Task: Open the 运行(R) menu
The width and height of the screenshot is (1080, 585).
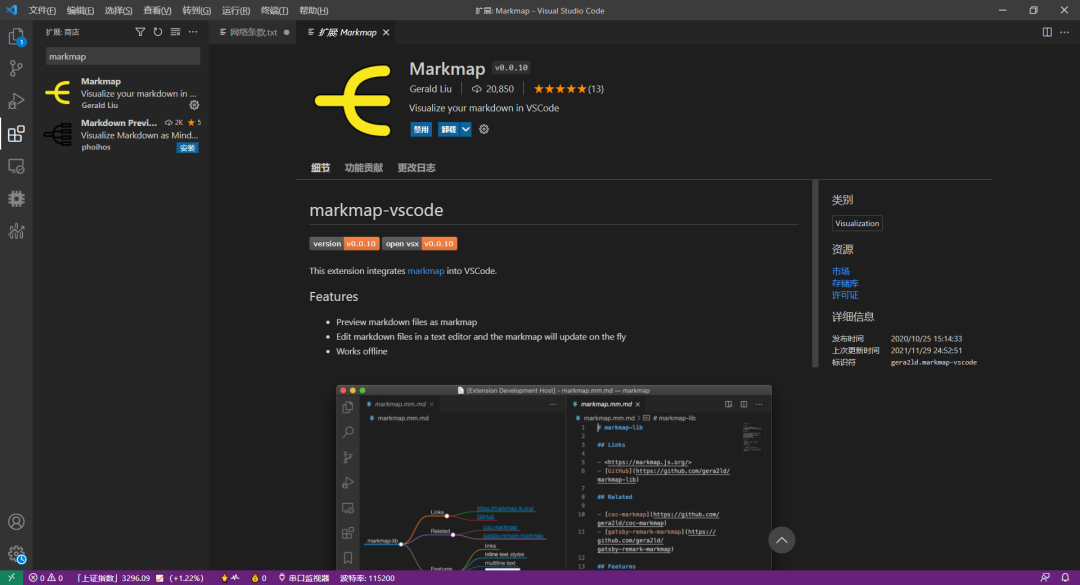Action: coord(236,10)
